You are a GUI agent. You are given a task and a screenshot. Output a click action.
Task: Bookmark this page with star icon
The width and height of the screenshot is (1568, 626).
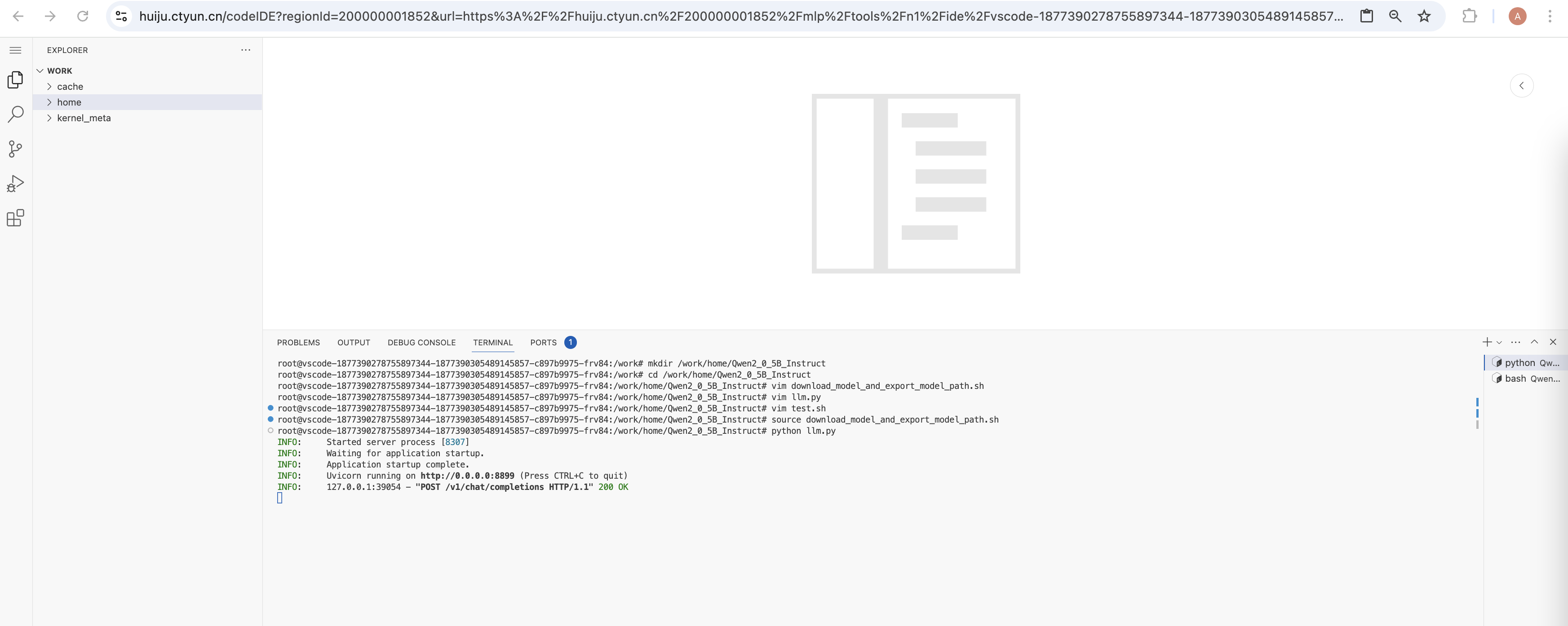pos(1424,17)
